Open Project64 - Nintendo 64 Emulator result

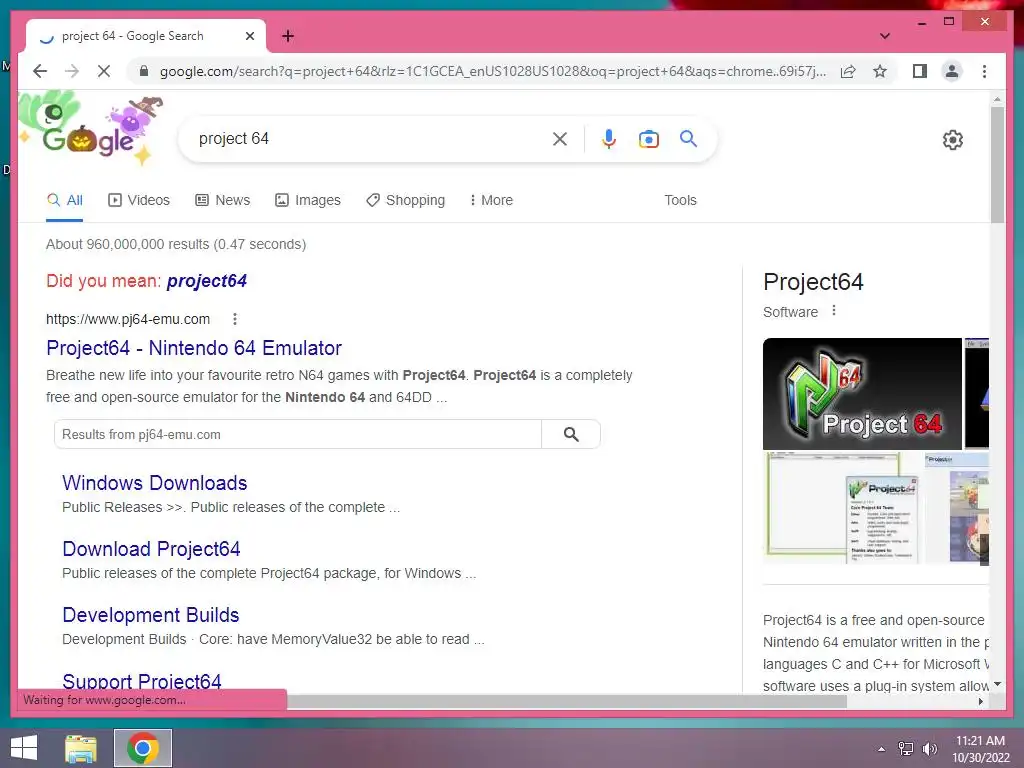[194, 348]
